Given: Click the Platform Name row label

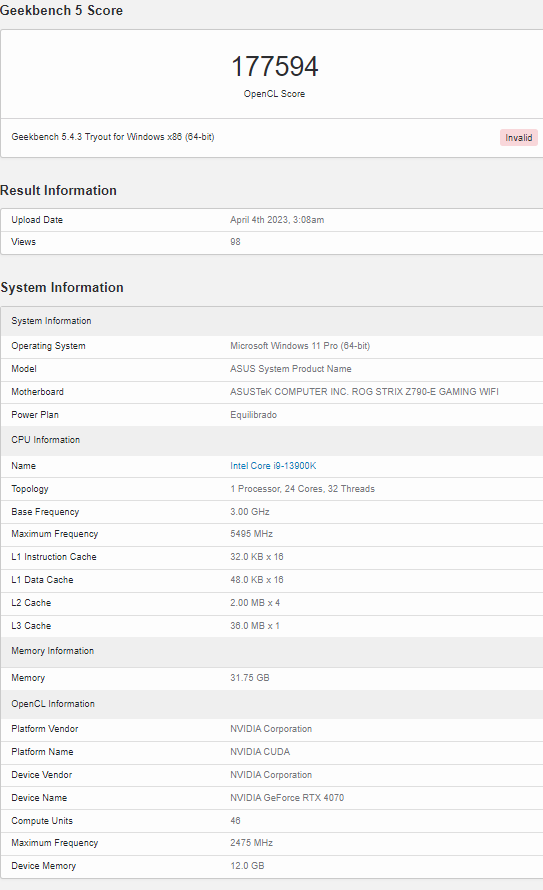Looking at the screenshot, I should point(42,752).
